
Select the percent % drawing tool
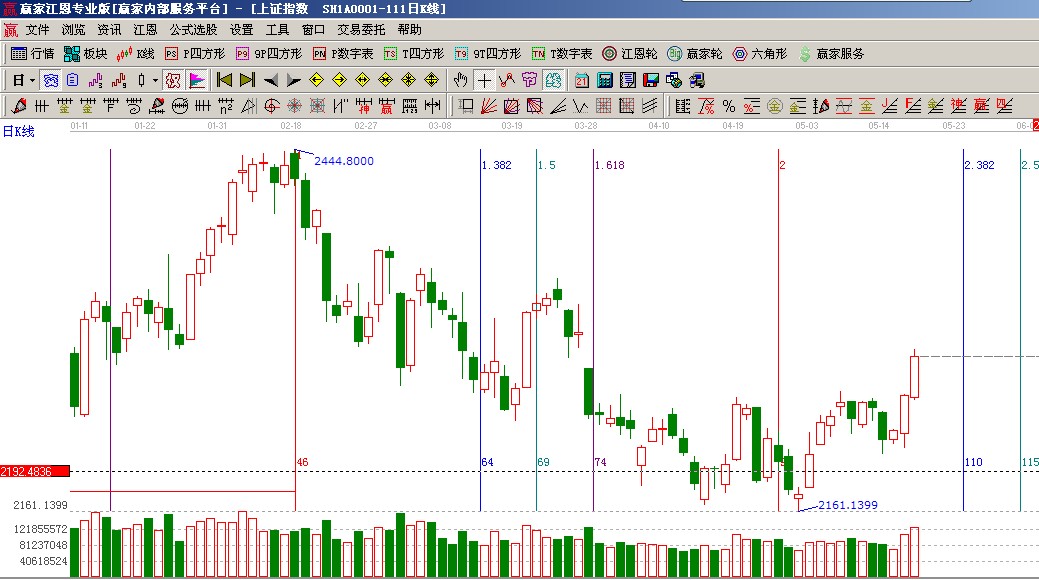pyautogui.click(x=728, y=105)
